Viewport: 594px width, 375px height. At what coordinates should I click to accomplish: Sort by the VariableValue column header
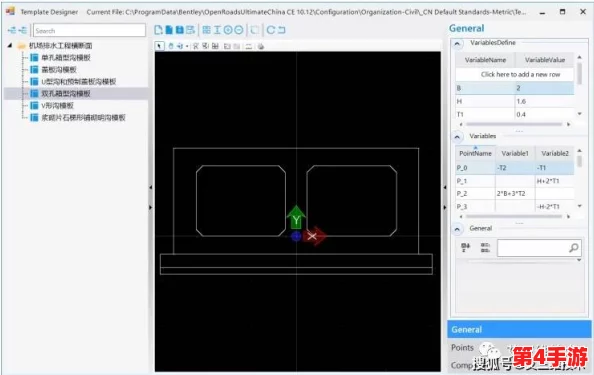click(x=544, y=60)
